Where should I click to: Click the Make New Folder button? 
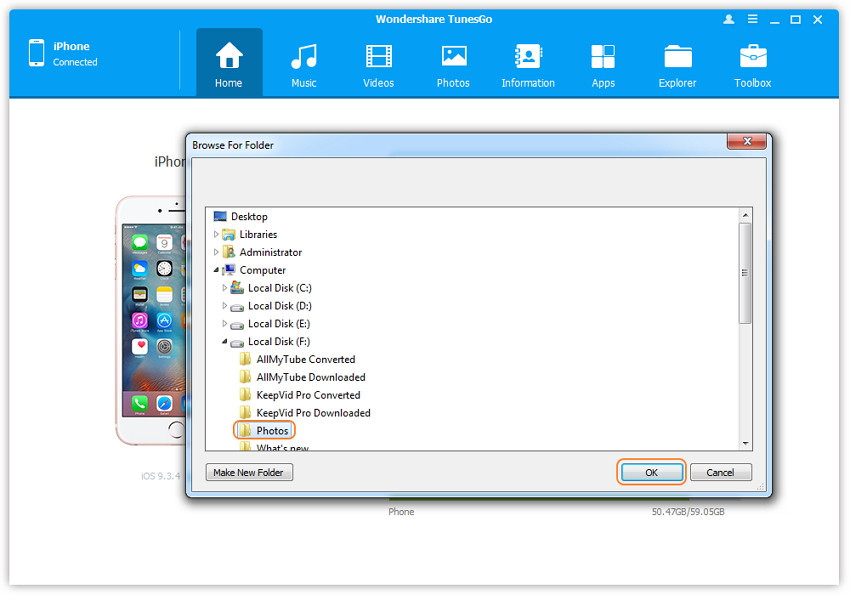click(x=249, y=472)
